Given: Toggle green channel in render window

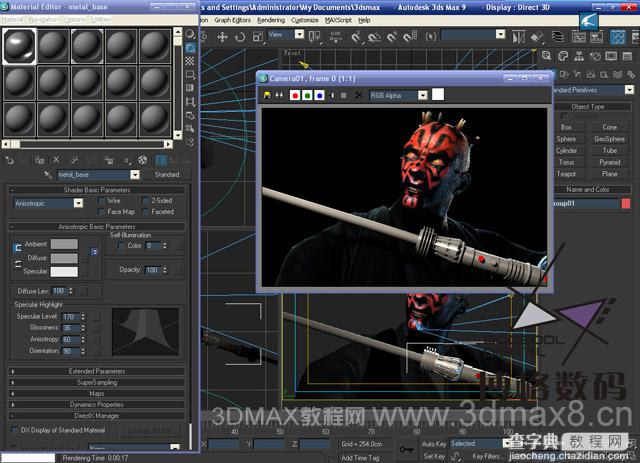Looking at the screenshot, I should pyautogui.click(x=307, y=96).
